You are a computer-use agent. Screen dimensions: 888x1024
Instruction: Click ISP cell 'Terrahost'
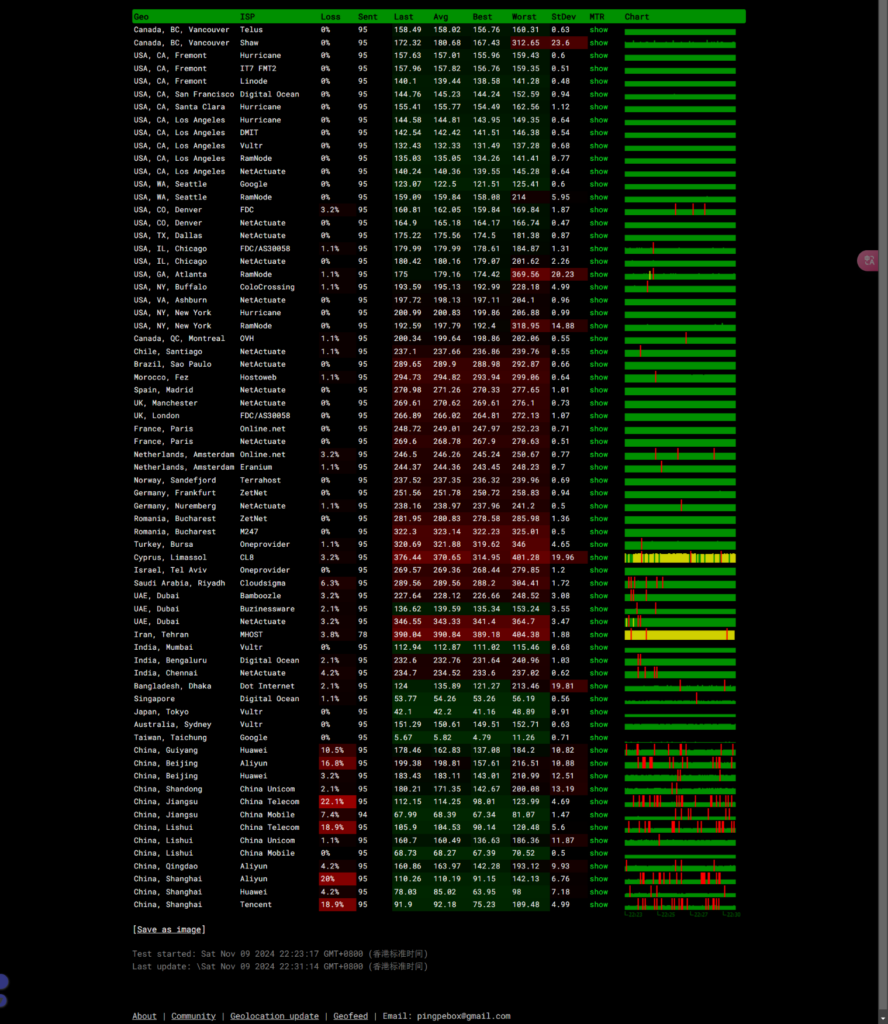(x=260, y=480)
